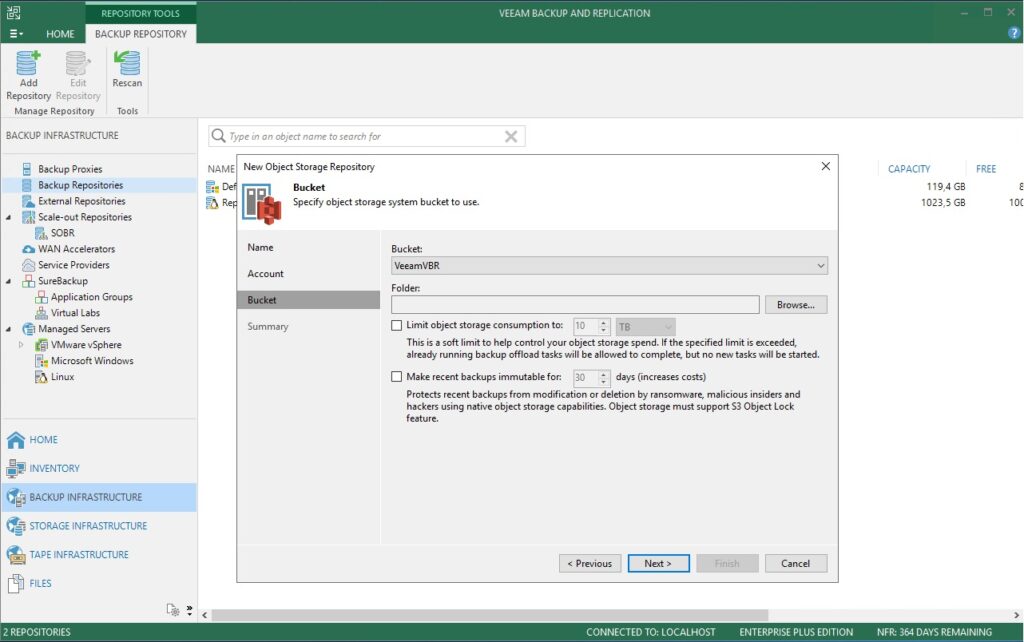The image size is (1024, 642).
Task: Click the 1023,5 GB capacity cell
Action: [943, 202]
